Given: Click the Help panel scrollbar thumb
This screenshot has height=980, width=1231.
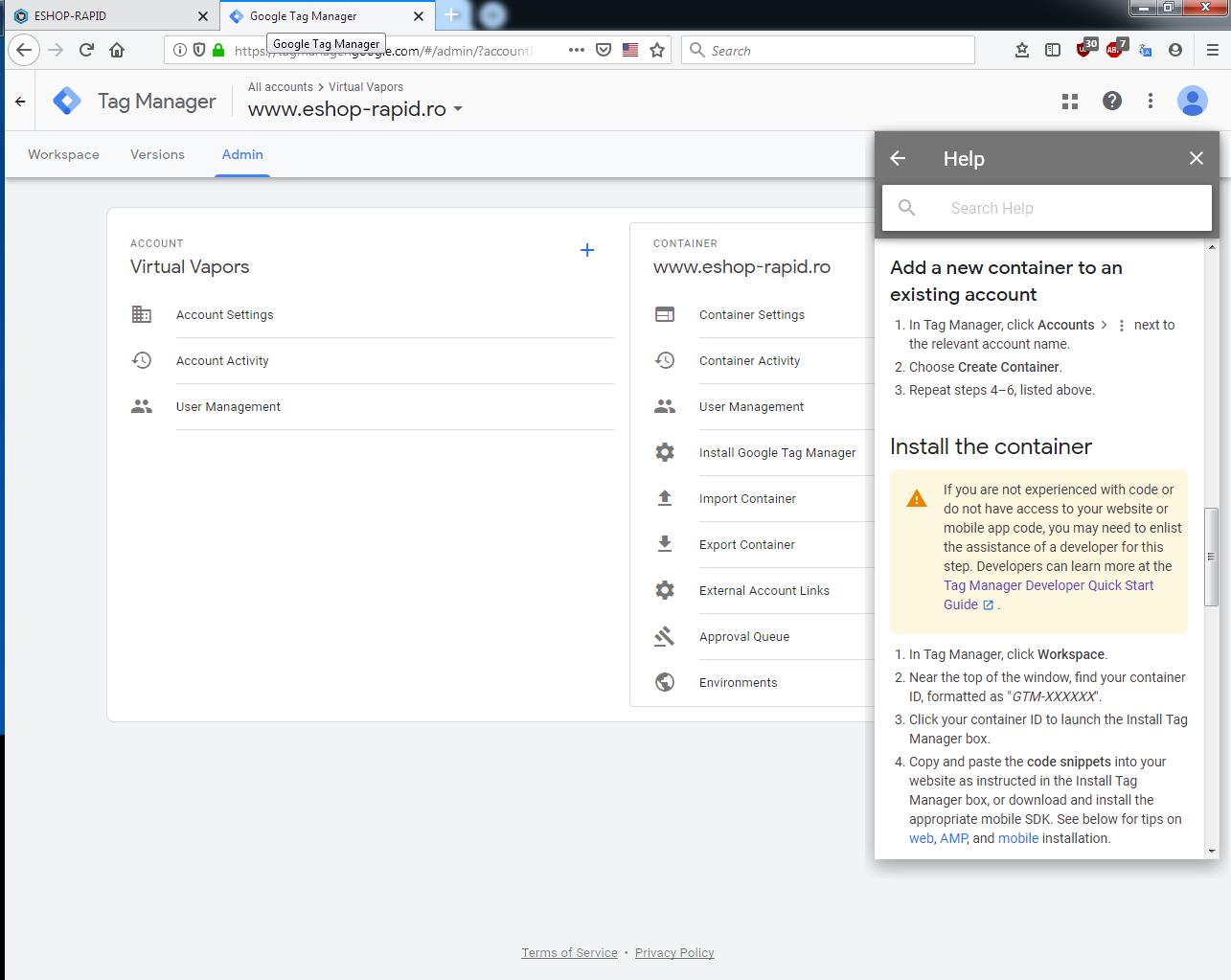Looking at the screenshot, I should coord(1212,556).
